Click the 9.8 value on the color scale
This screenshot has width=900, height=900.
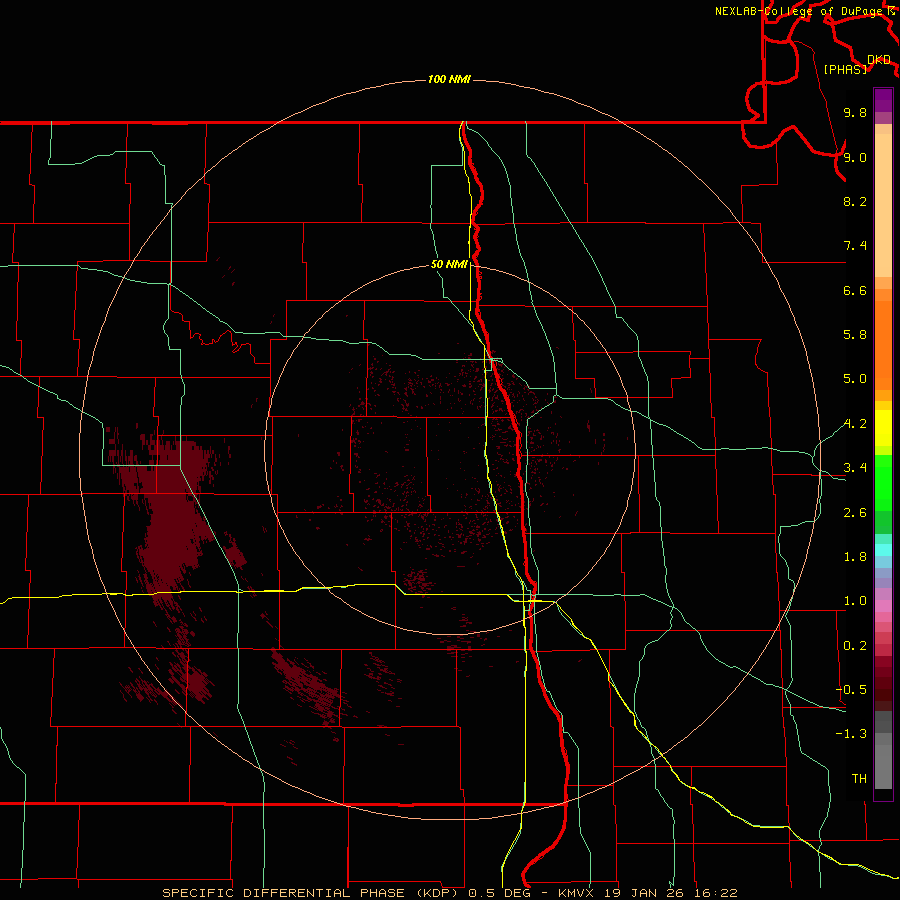855,112
